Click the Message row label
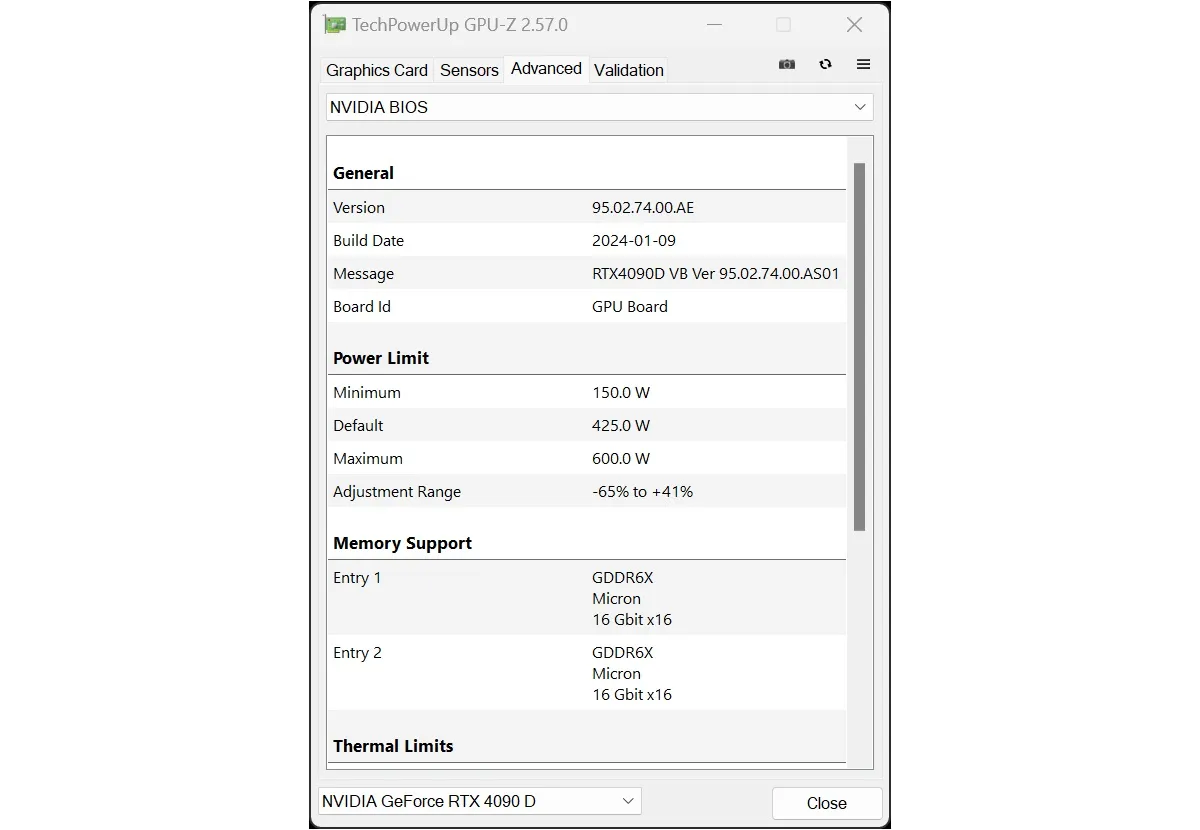Viewport: 1200px width, 830px height. point(363,274)
